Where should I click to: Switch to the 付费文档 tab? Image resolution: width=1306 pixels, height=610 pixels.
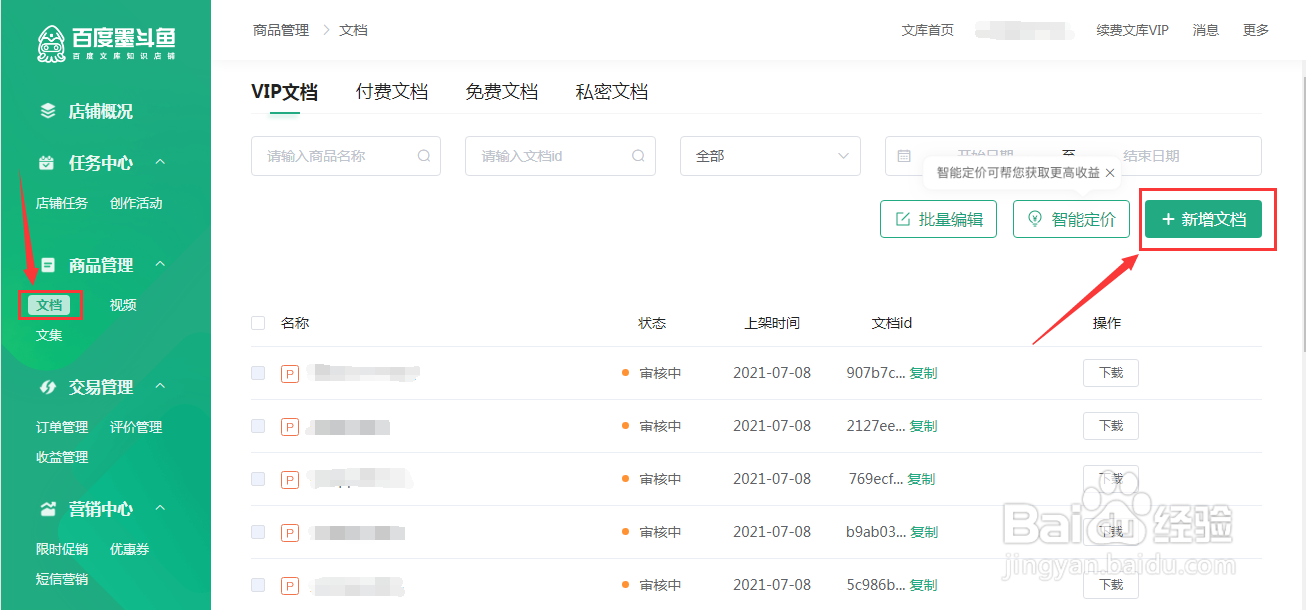click(x=392, y=91)
